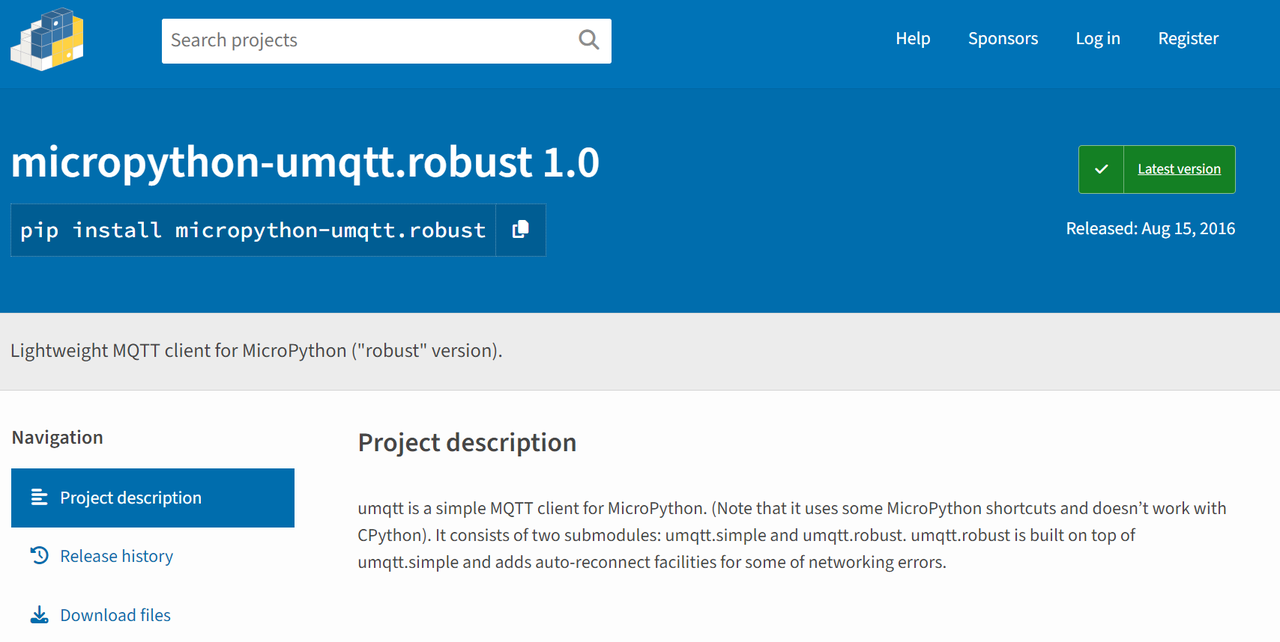Screen dimensions: 1280x642
Task: Switch to the Download files tab
Action: coord(153,615)
